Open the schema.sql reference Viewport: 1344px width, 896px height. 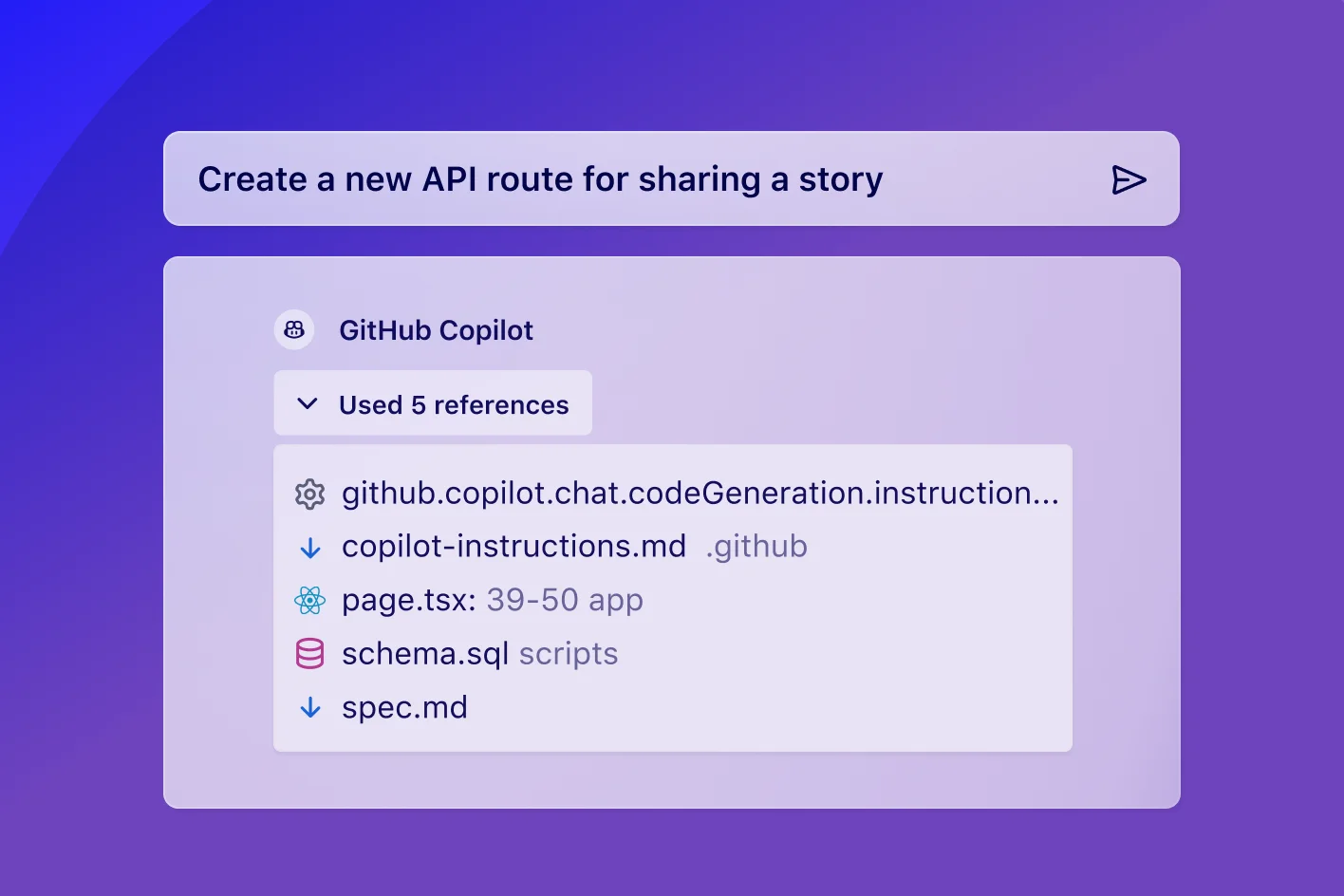425,654
